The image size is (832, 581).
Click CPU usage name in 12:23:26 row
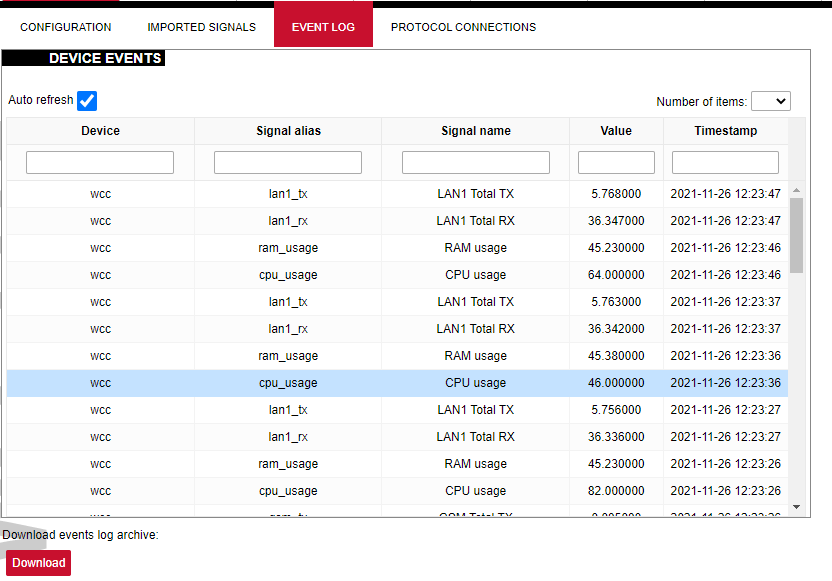[x=475, y=491]
